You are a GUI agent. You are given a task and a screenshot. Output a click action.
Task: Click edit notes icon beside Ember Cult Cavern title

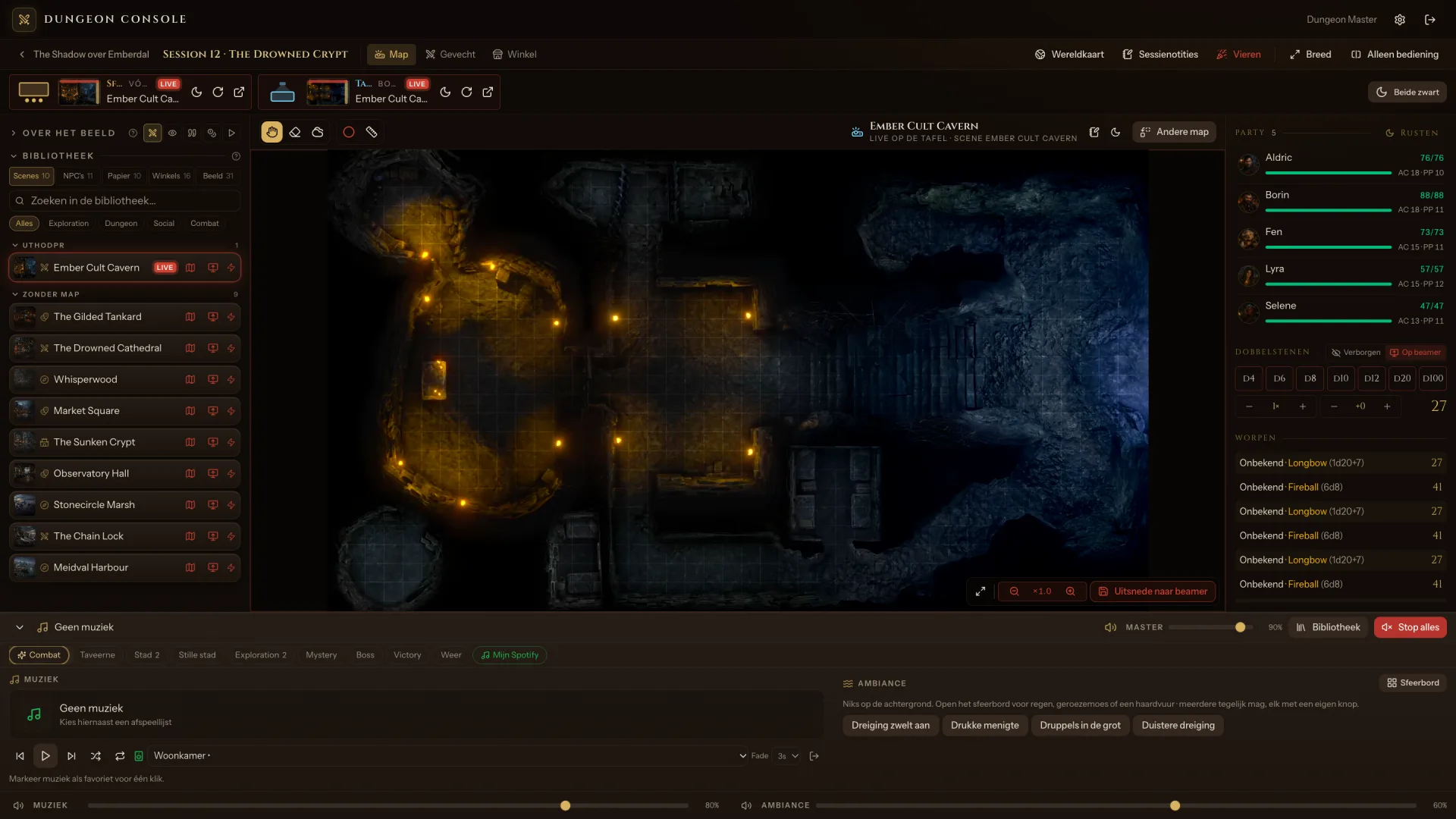tap(1094, 132)
